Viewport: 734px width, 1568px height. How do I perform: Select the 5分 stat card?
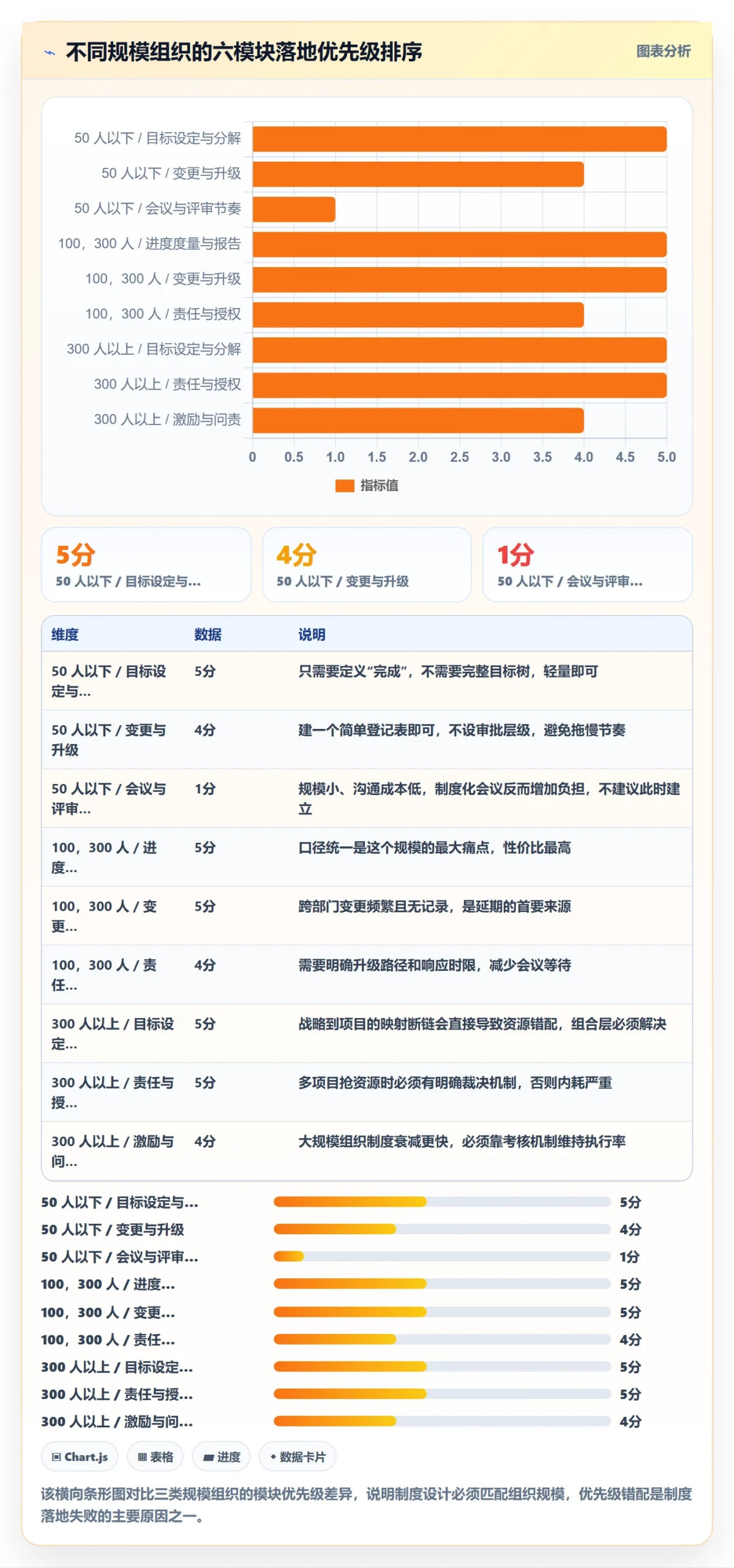(x=146, y=565)
